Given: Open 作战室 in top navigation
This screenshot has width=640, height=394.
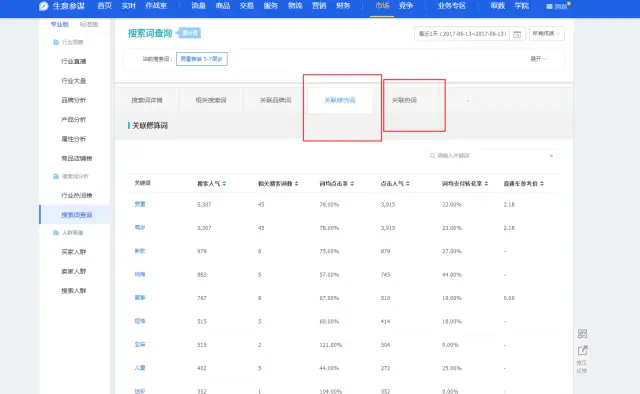Looking at the screenshot, I should click(x=156, y=6).
